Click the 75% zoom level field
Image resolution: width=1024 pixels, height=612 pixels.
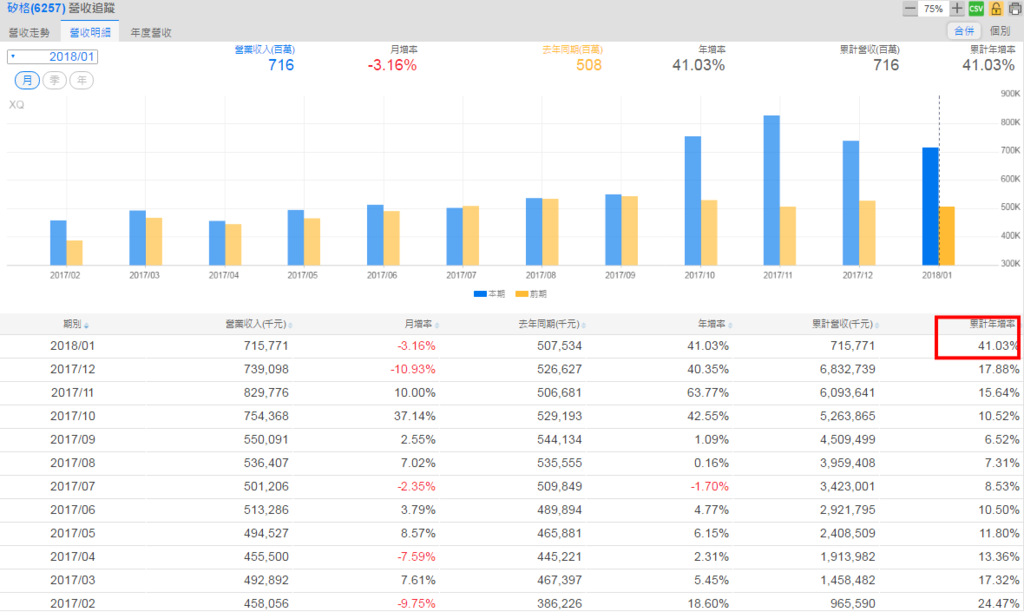[933, 8]
